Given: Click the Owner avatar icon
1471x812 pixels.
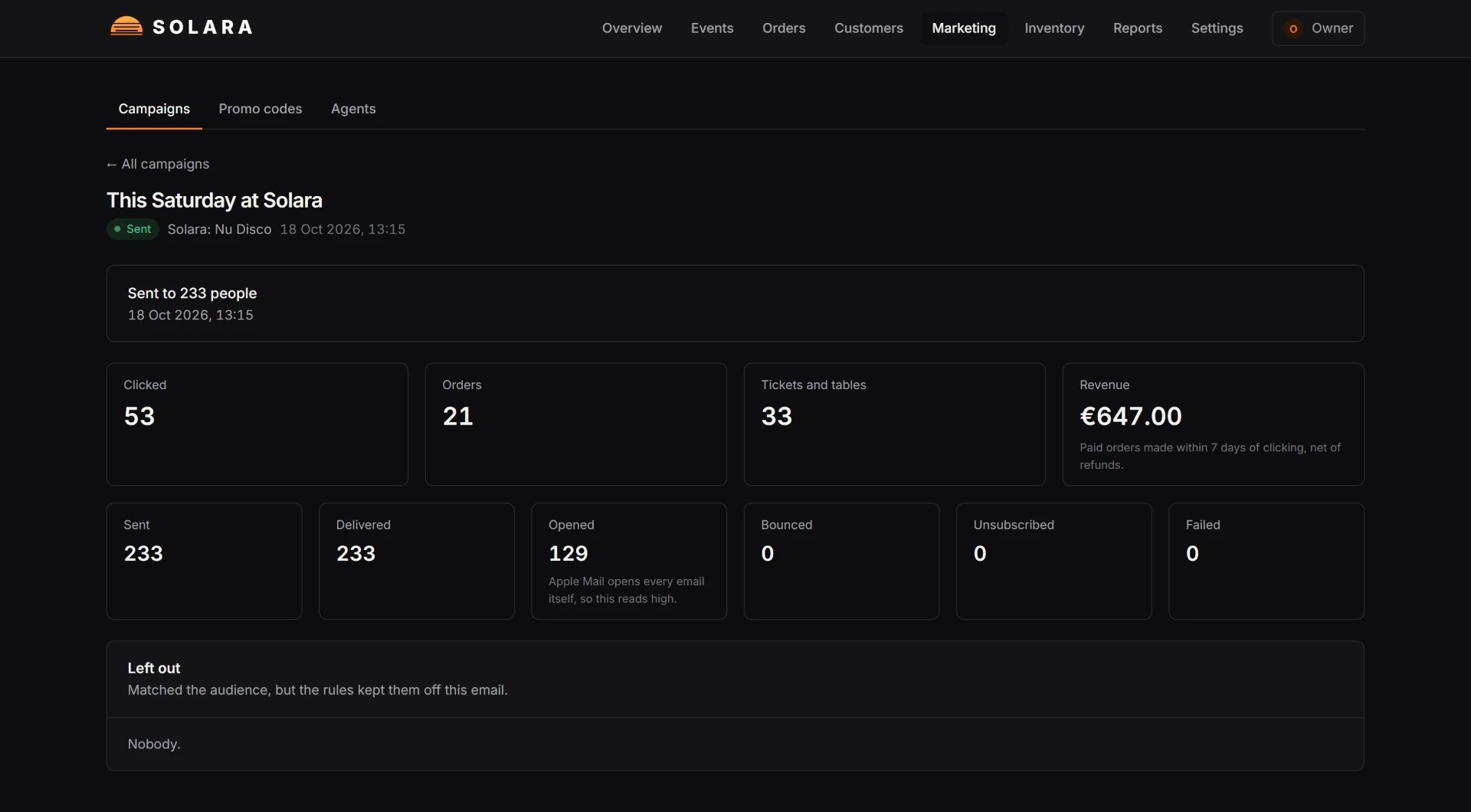Looking at the screenshot, I should click(1293, 28).
